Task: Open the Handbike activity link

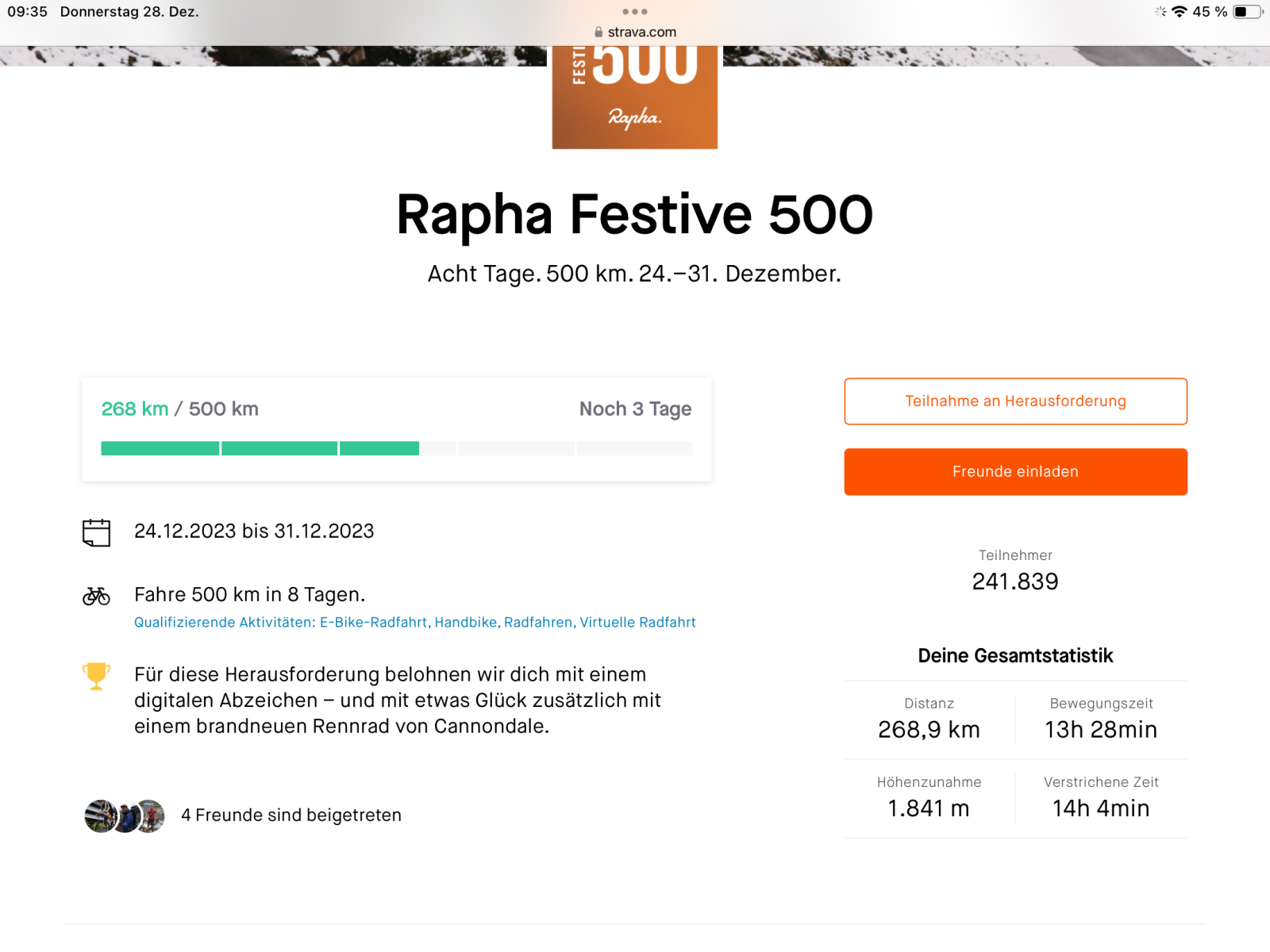Action: click(x=466, y=623)
